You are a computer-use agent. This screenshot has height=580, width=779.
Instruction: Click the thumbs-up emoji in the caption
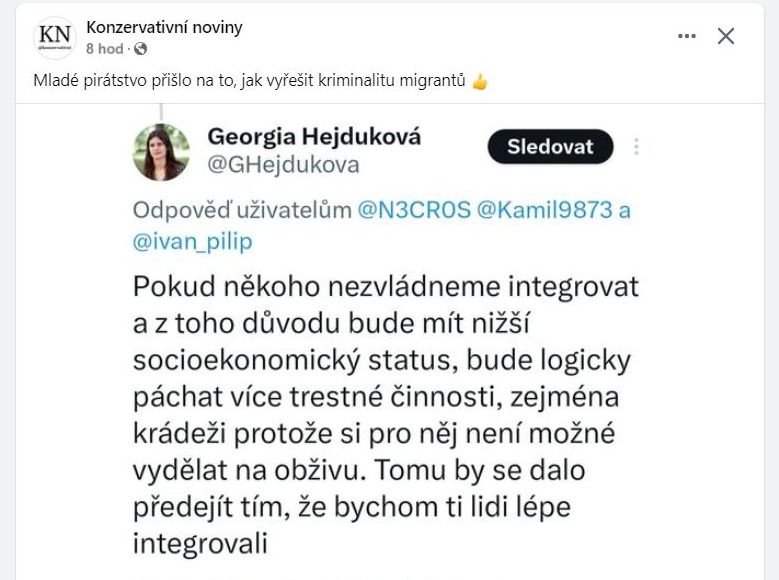click(x=480, y=82)
